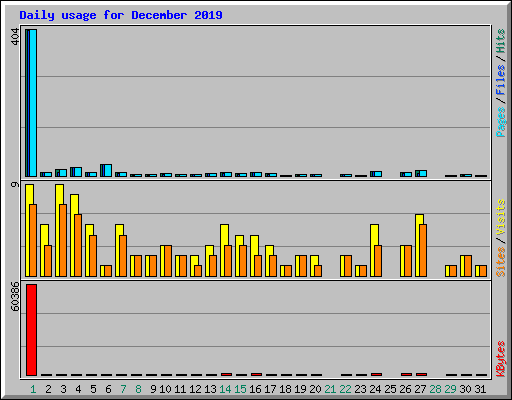Click the orange sites bar for day 3
The image size is (512, 400).
63,240
